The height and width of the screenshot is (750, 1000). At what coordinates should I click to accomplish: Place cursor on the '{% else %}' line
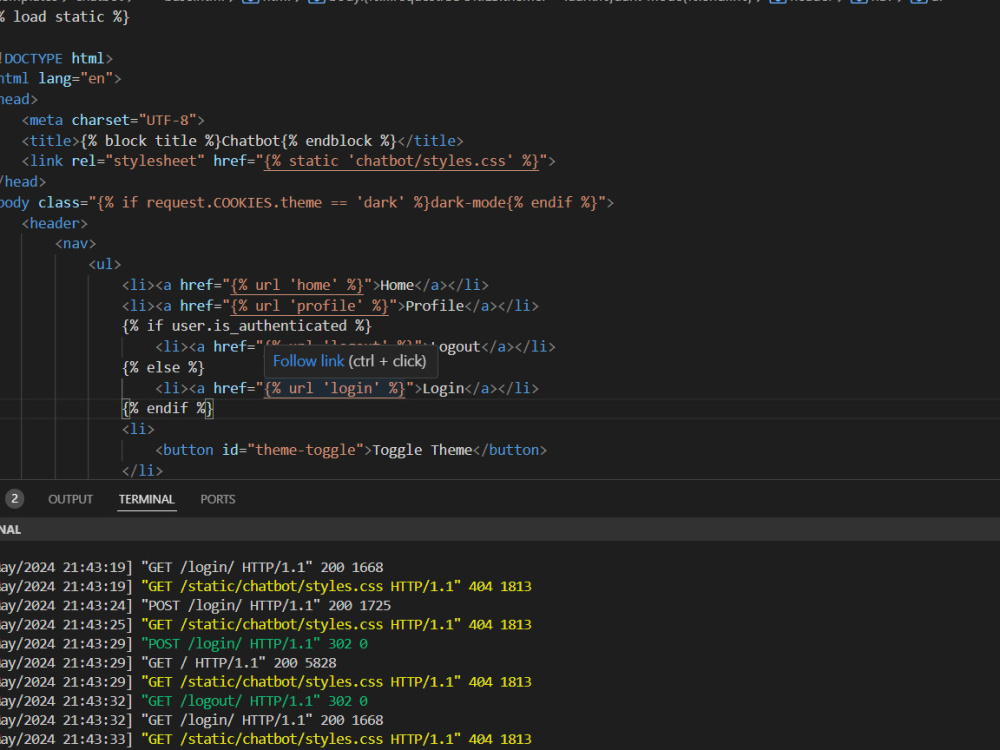coord(163,368)
